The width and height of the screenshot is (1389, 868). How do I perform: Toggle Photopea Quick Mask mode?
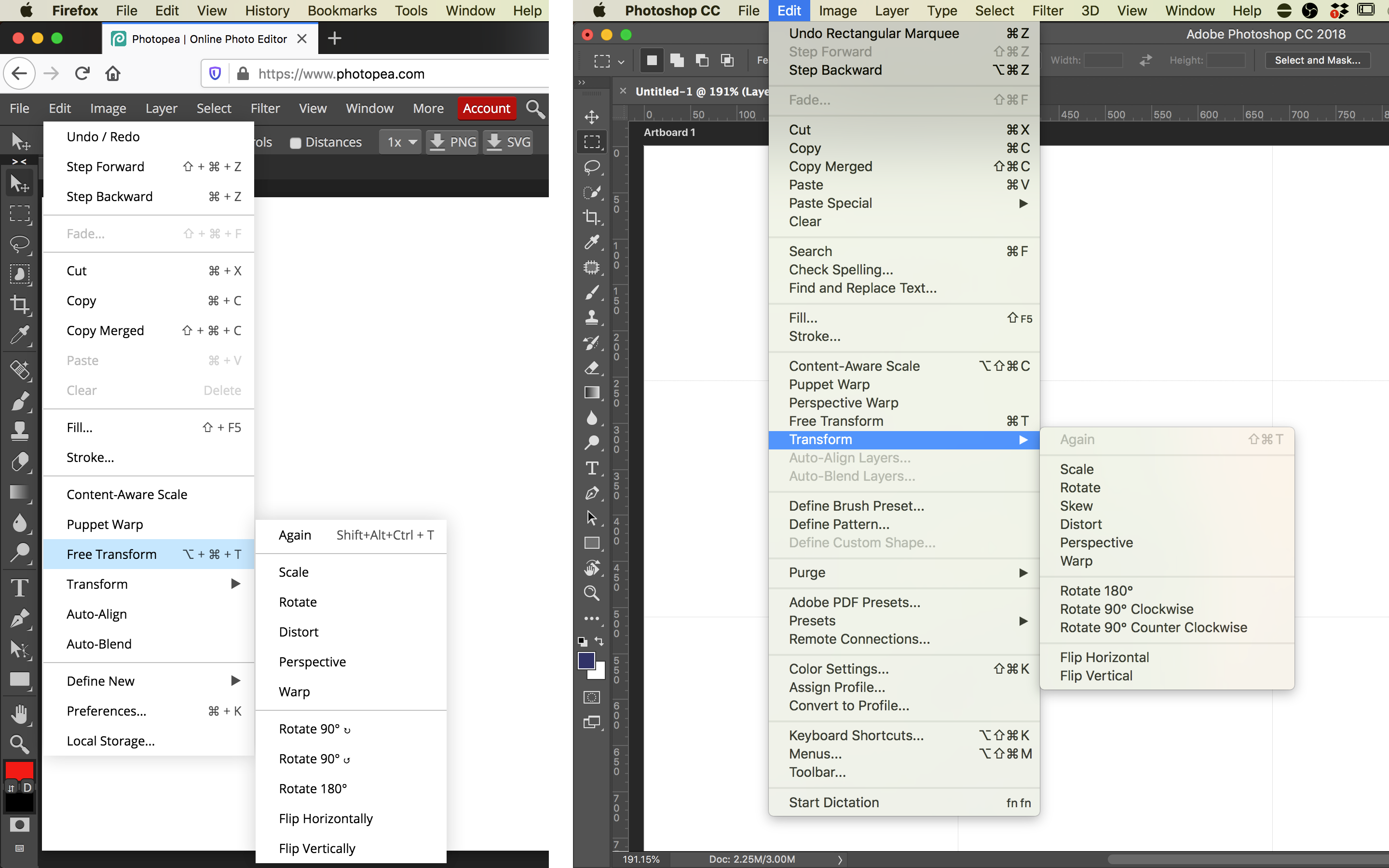(x=19, y=825)
